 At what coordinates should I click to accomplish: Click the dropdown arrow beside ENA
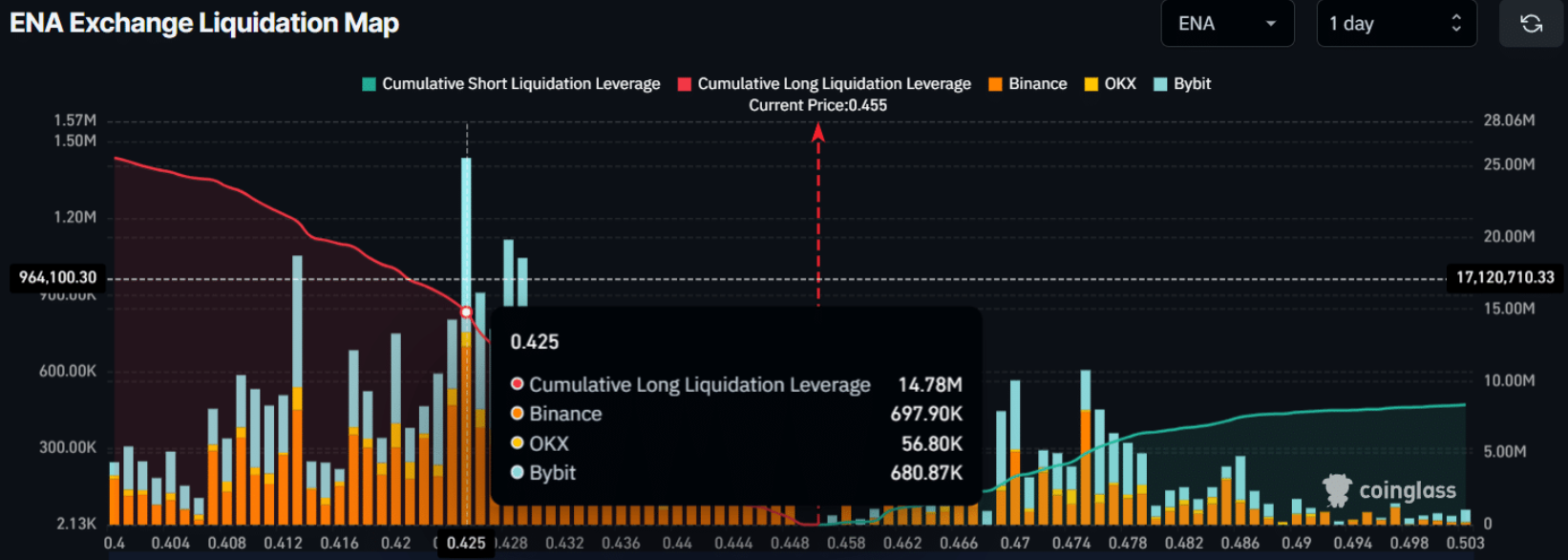1270,24
